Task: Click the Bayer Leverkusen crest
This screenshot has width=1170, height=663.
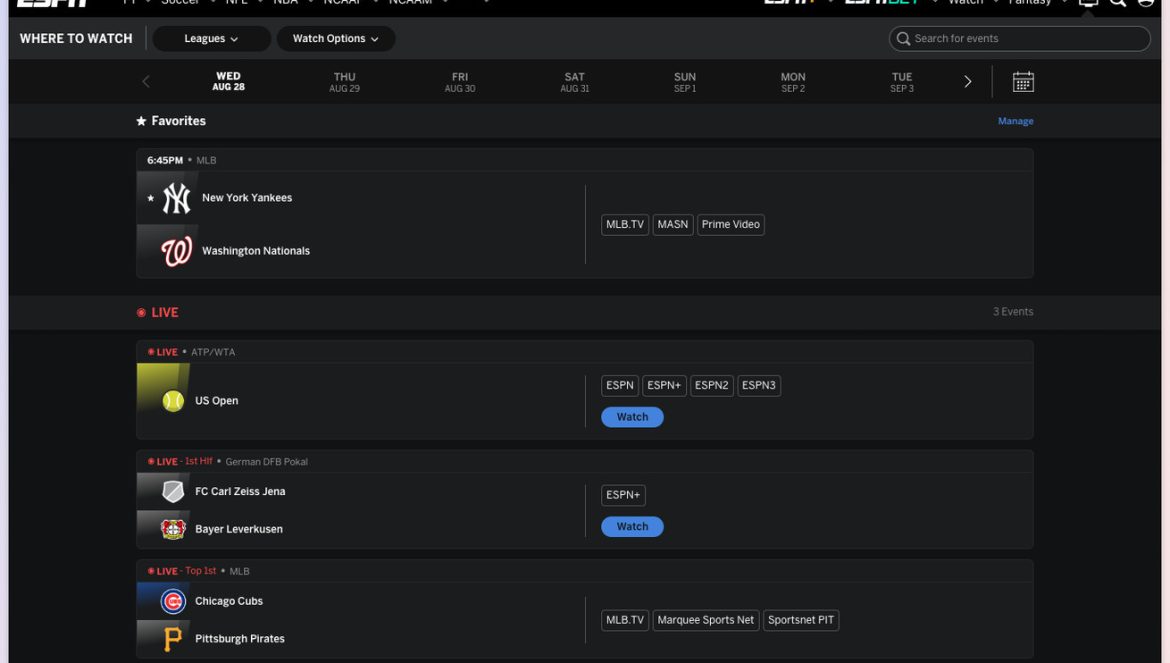Action: click(173, 530)
